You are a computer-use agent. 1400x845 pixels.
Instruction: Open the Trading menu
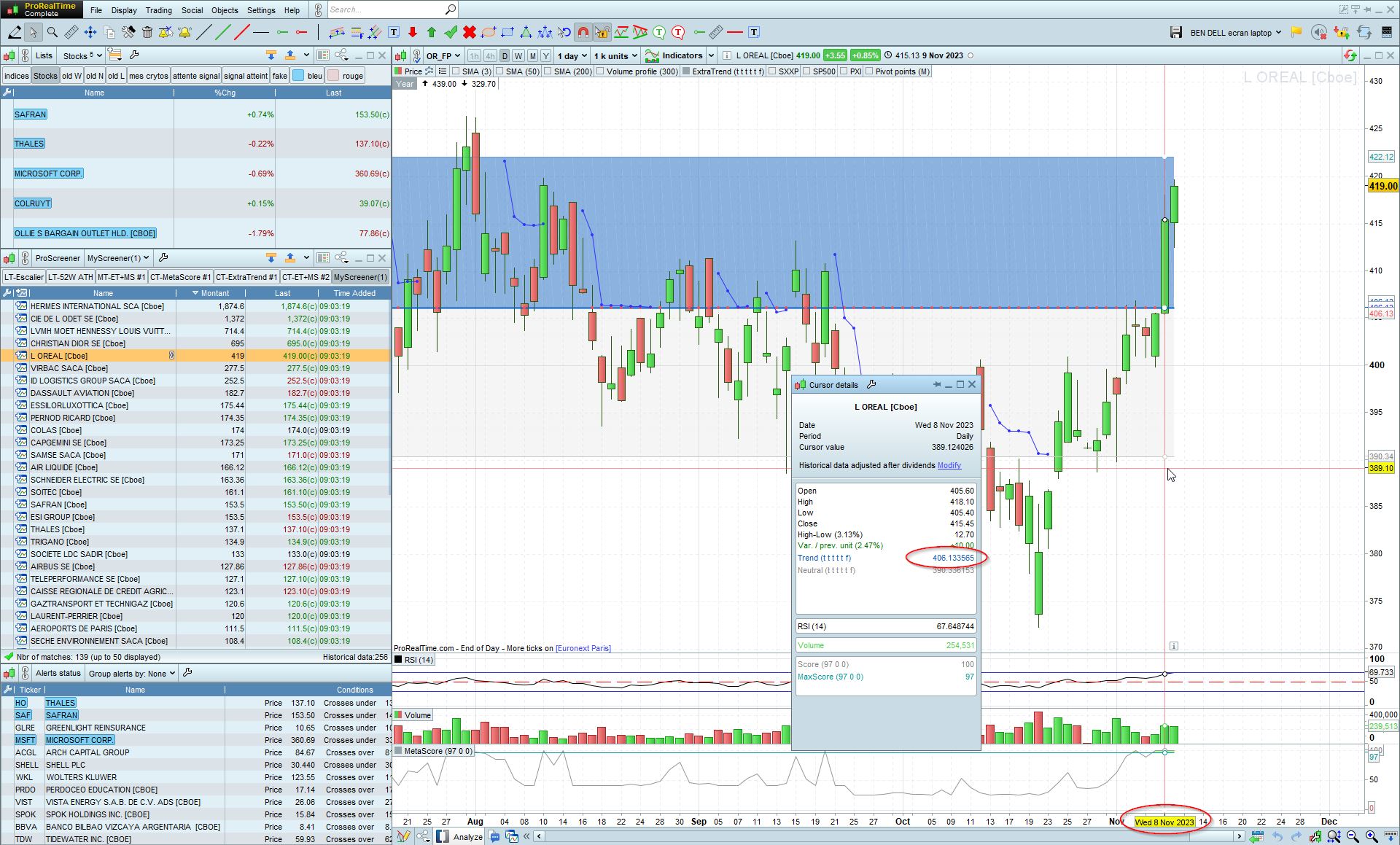pyautogui.click(x=158, y=10)
